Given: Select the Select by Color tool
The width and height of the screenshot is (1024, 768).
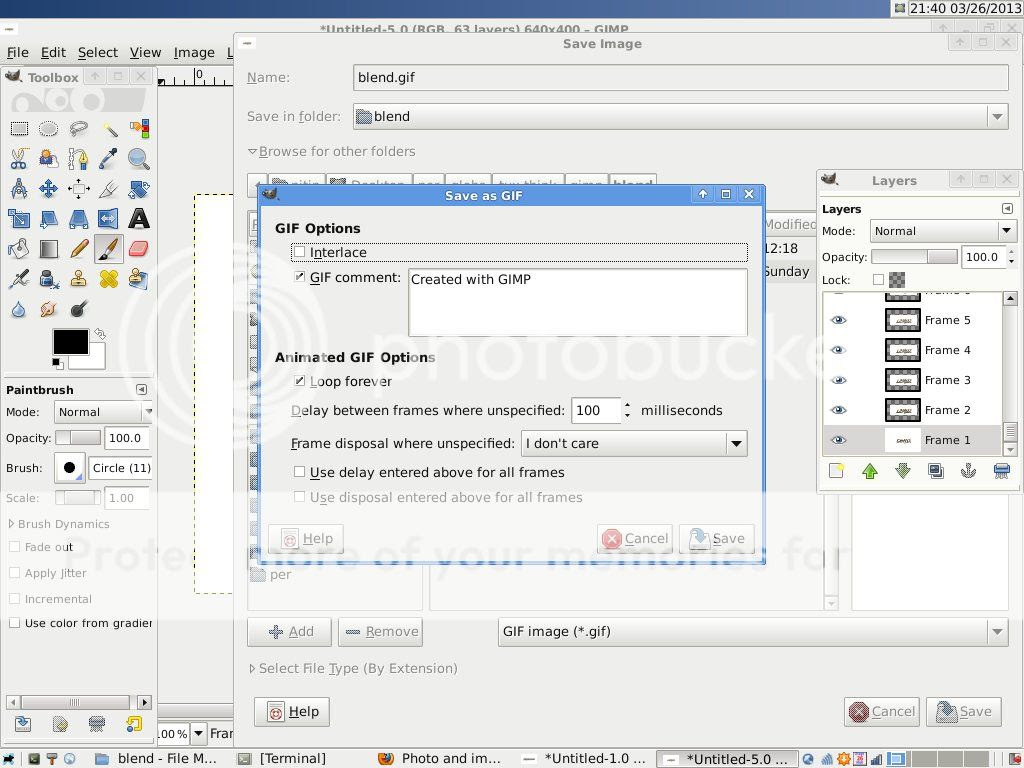Looking at the screenshot, I should (x=138, y=129).
